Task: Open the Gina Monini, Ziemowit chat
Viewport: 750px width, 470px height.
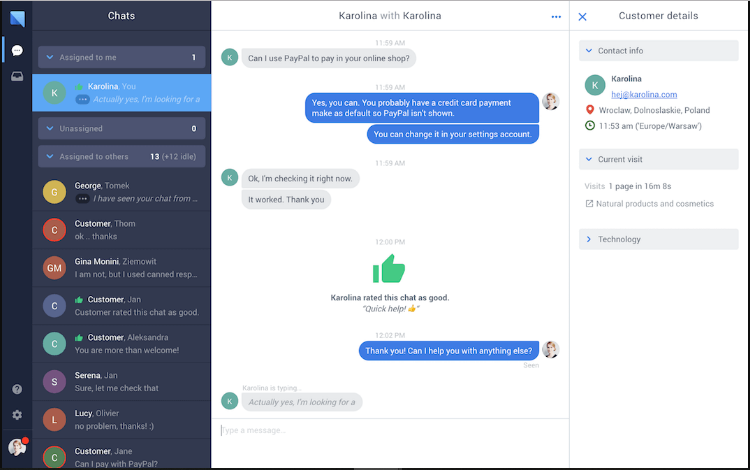Action: (x=121, y=268)
